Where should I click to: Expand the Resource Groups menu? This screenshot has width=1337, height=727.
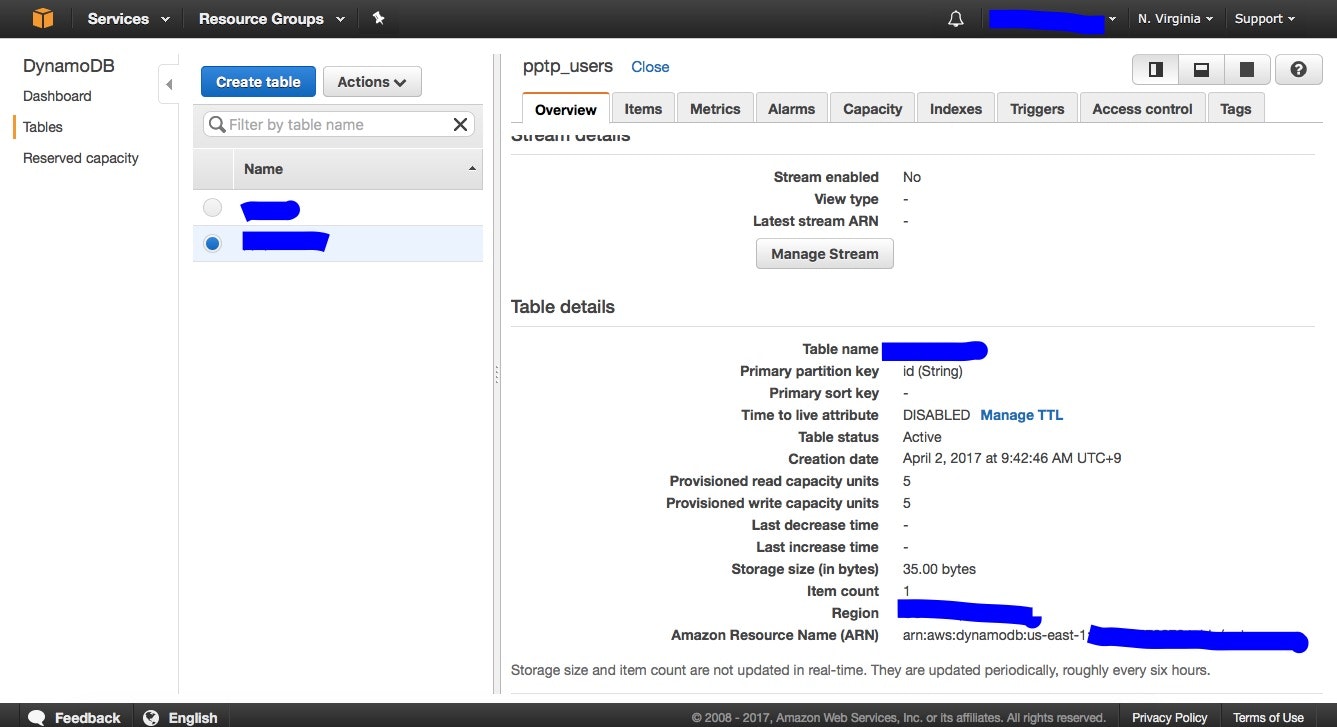point(271,19)
